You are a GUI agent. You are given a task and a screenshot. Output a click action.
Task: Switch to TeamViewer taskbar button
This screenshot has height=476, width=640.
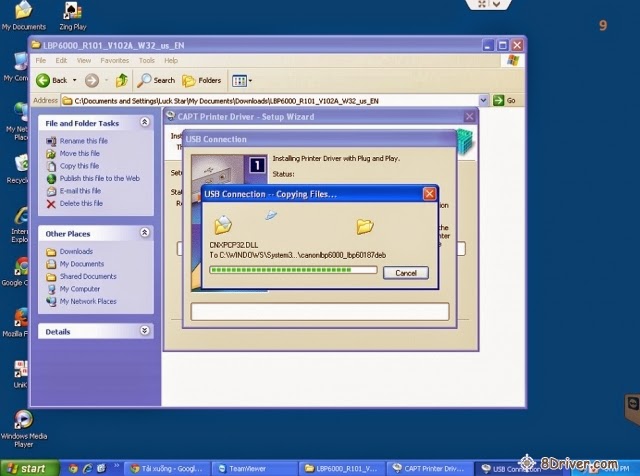pyautogui.click(x=254, y=469)
